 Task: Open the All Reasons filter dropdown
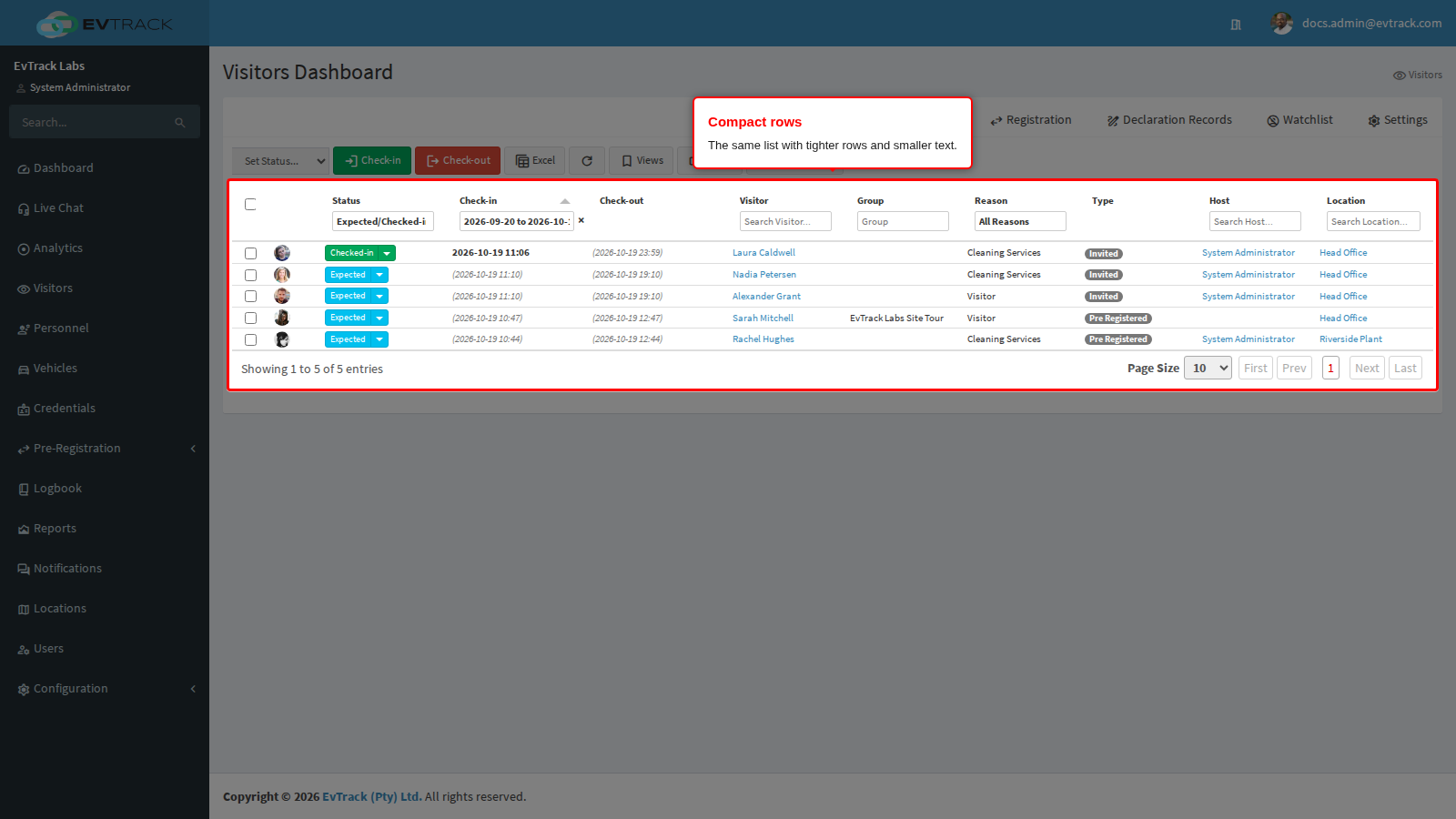point(1020,221)
